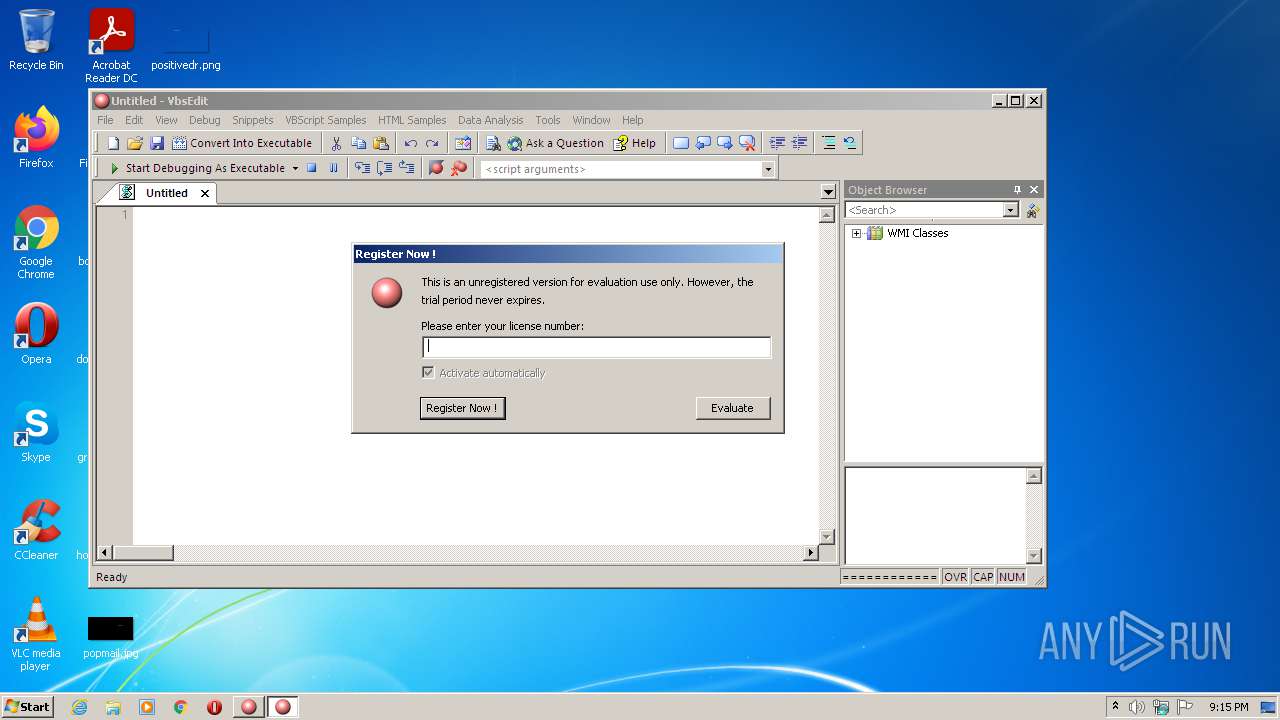
Task: Step into next statement icon
Action: tap(362, 168)
